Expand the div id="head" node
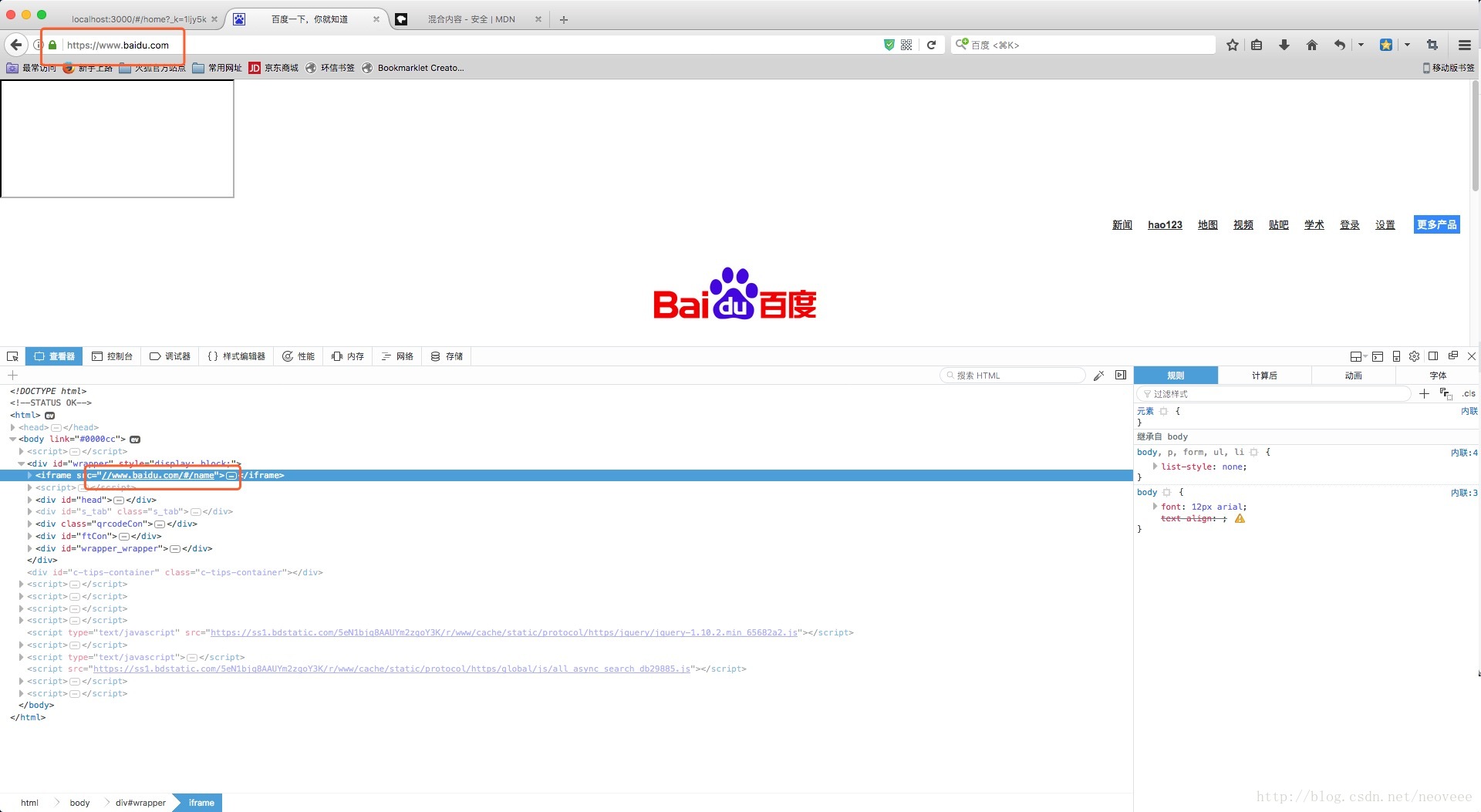 pos(29,500)
